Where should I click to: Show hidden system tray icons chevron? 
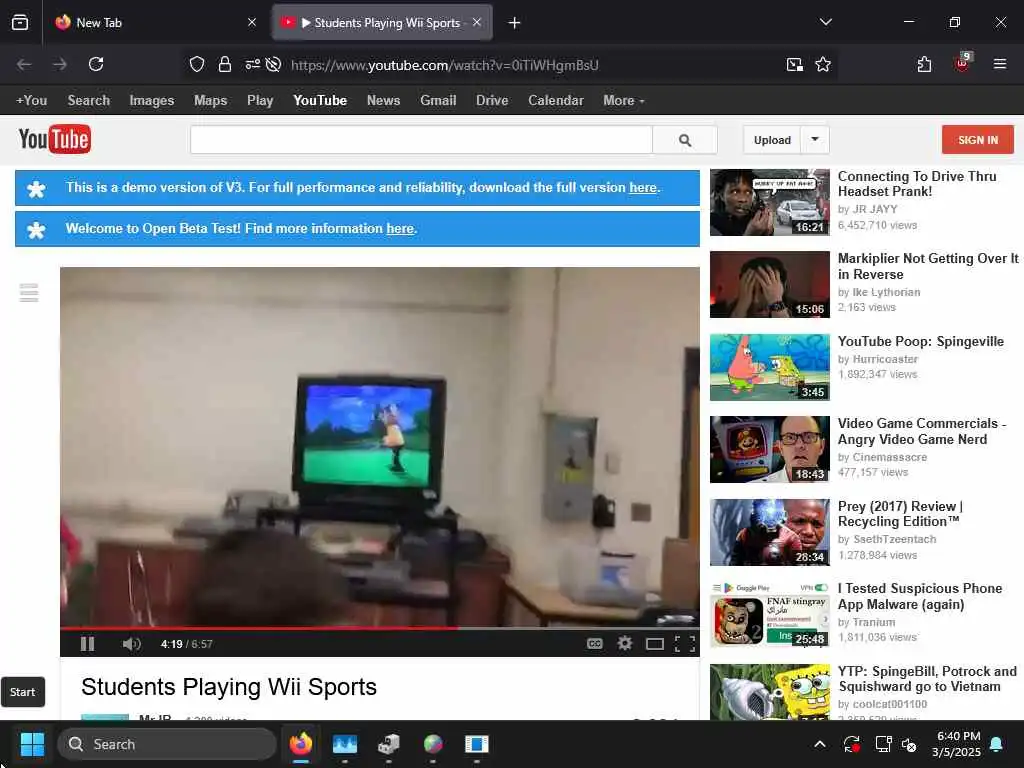pos(820,744)
